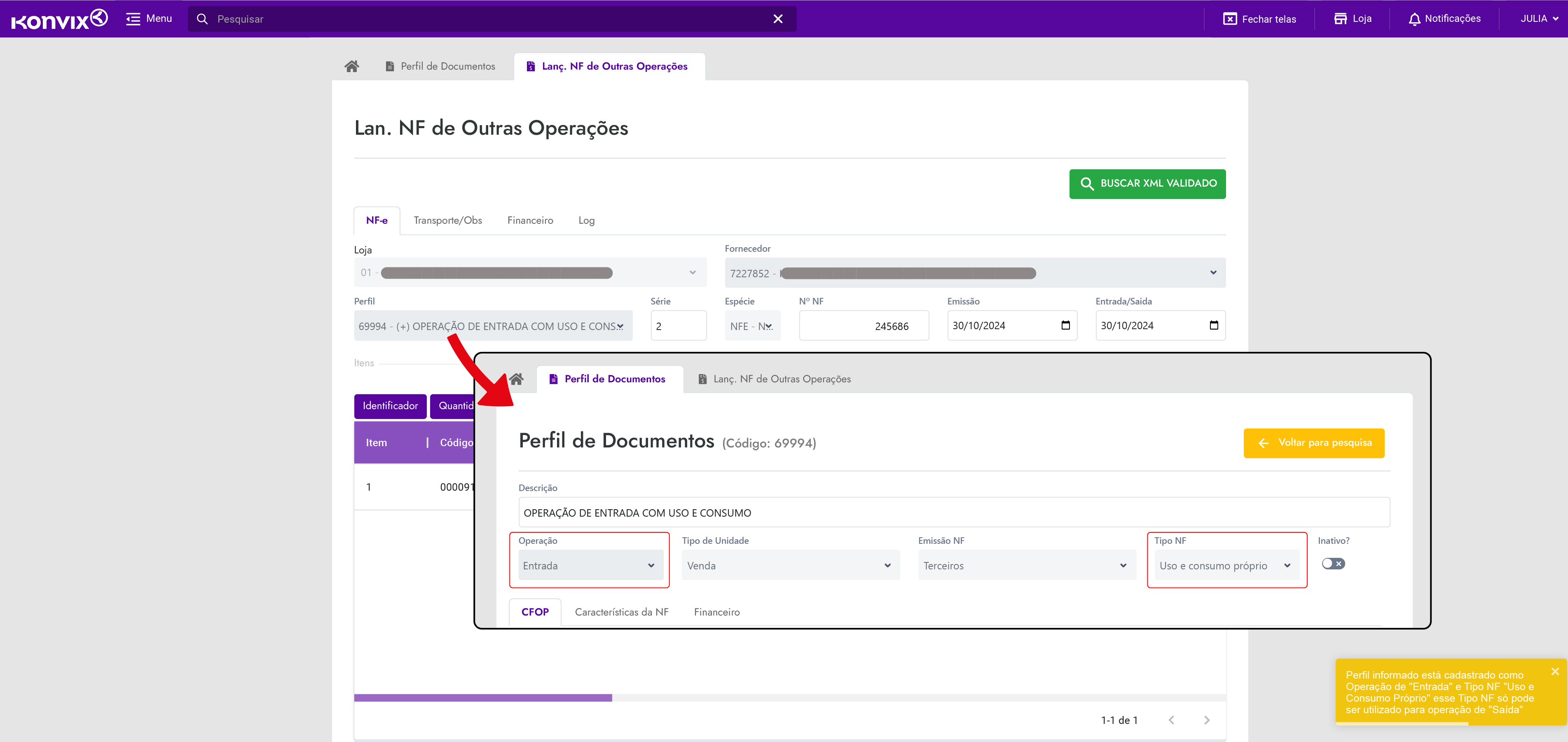Open Notificações bell icon
Viewport: 1568px width, 742px height.
1414,19
